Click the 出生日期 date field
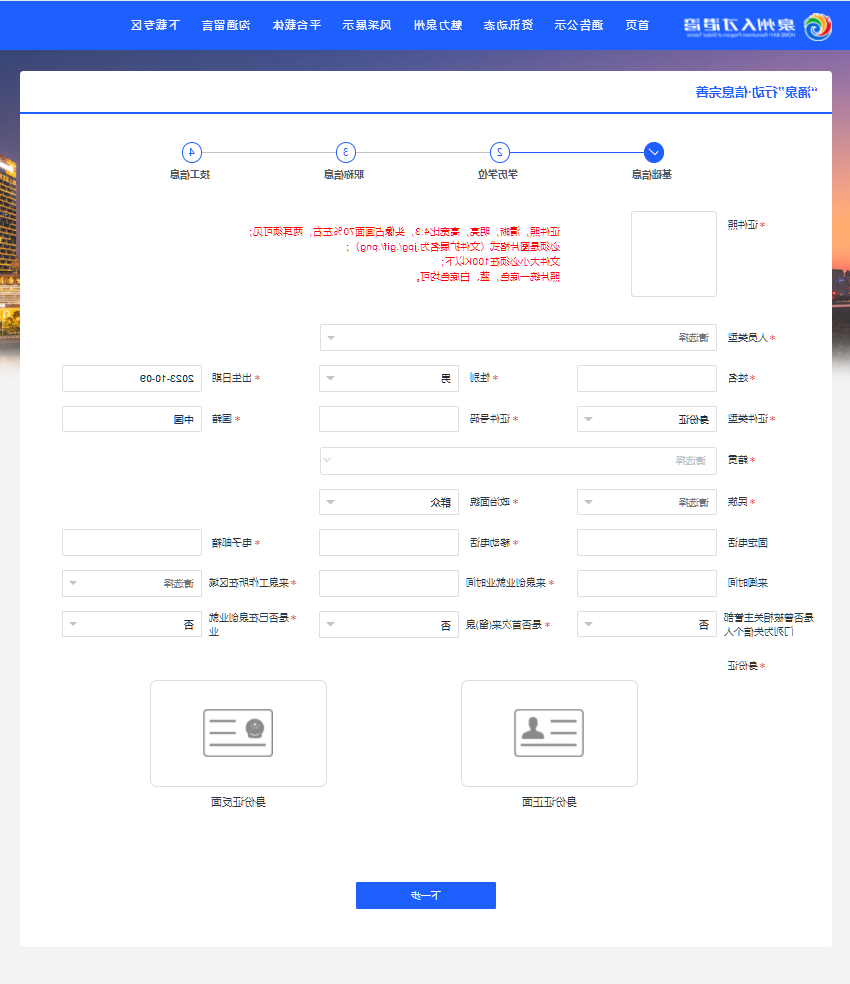 click(132, 378)
